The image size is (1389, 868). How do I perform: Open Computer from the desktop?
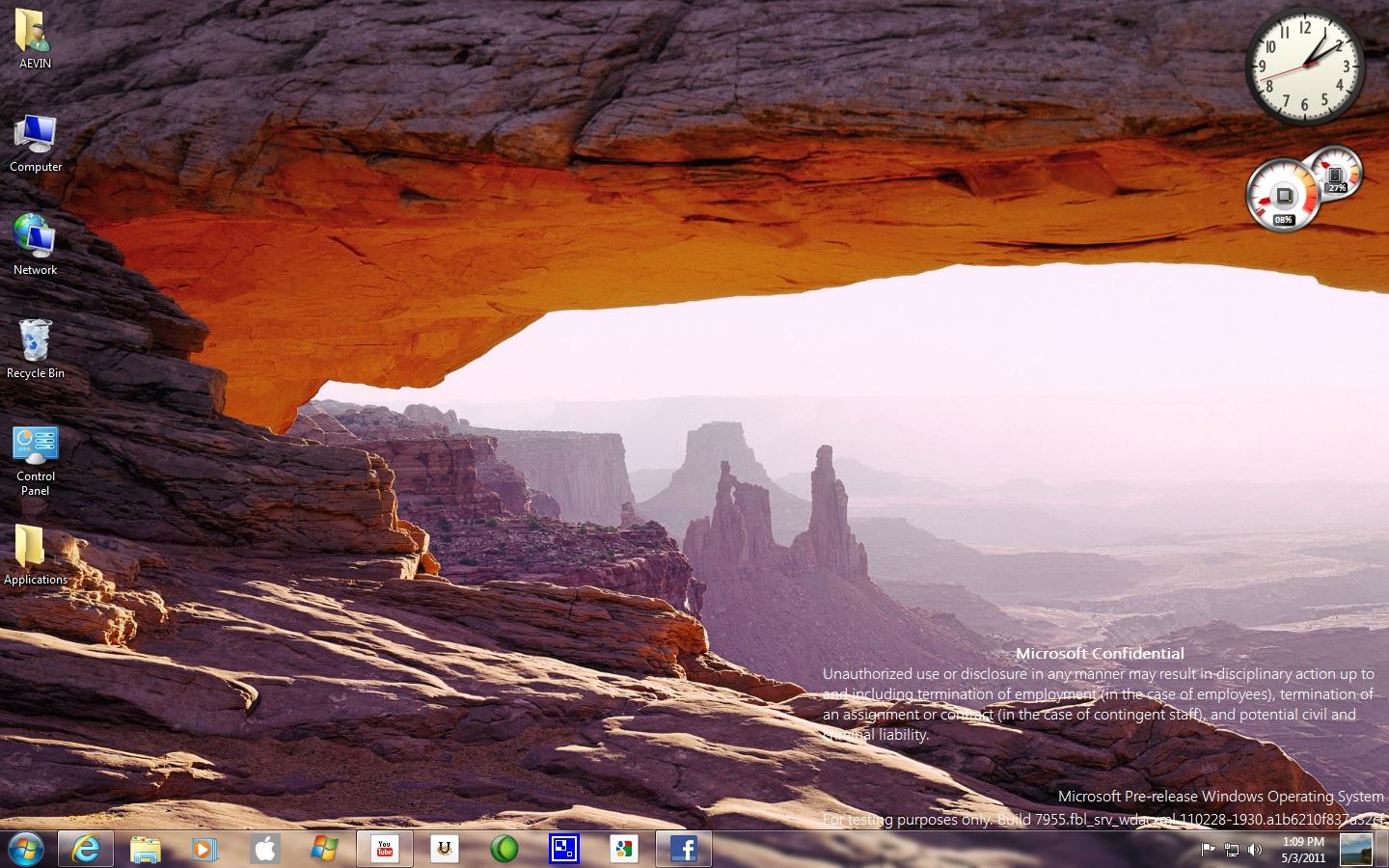pos(35,135)
